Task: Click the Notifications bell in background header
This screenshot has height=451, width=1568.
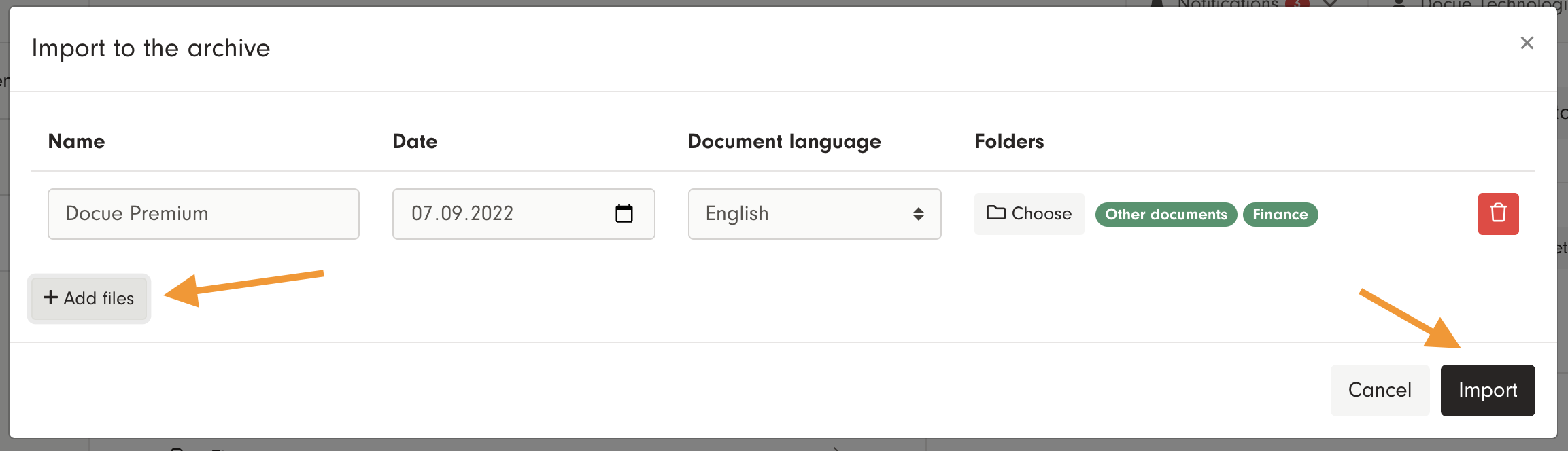Action: 1157,3
